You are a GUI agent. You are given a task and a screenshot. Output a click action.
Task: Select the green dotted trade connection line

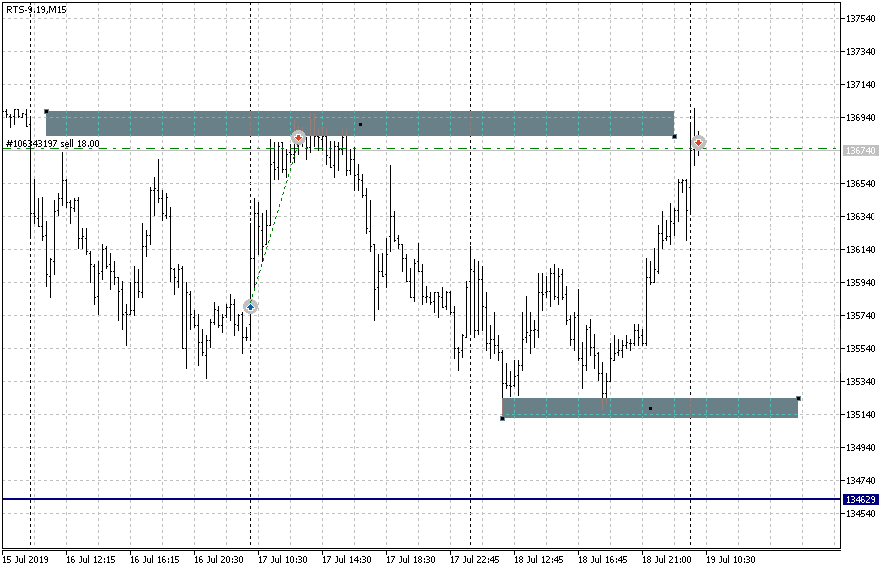274,222
